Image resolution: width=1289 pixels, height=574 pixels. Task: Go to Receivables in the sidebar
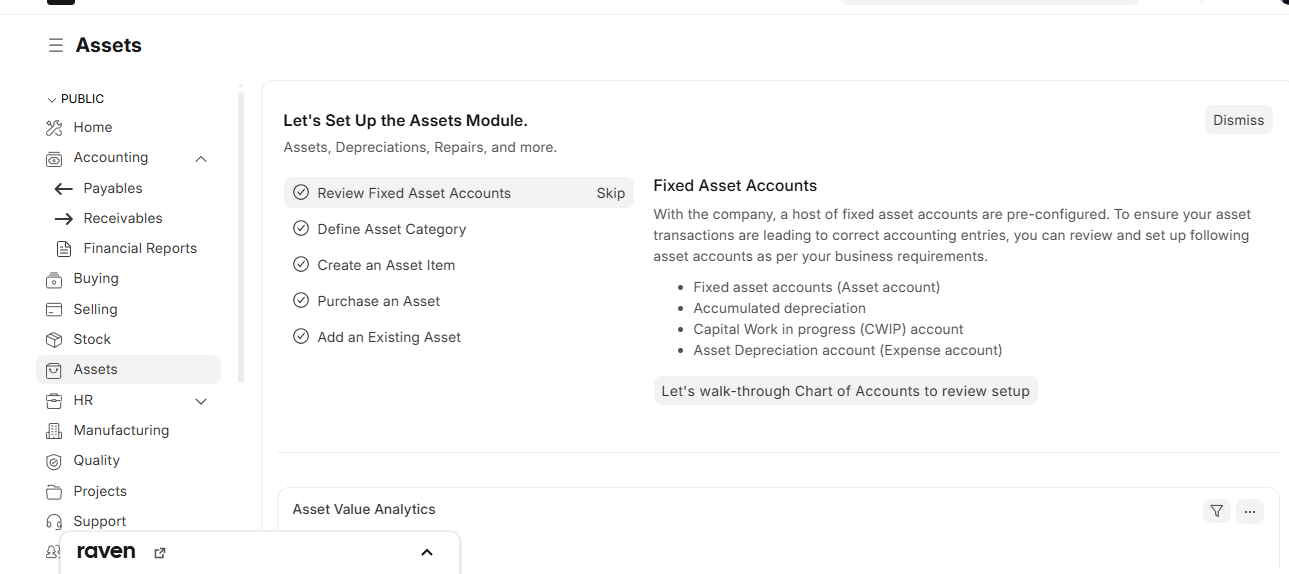coord(122,219)
